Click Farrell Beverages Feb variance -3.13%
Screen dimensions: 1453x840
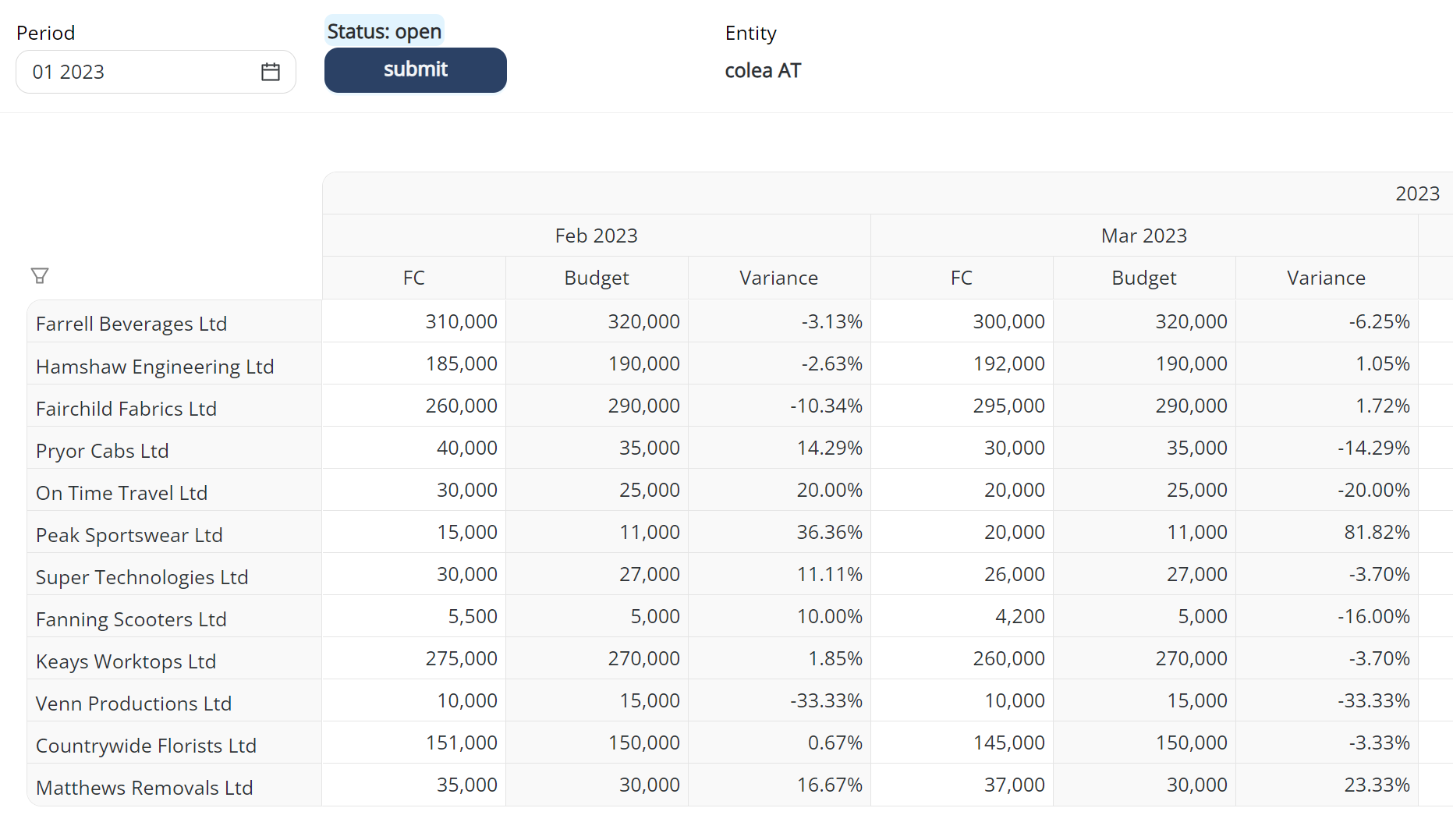pos(779,321)
